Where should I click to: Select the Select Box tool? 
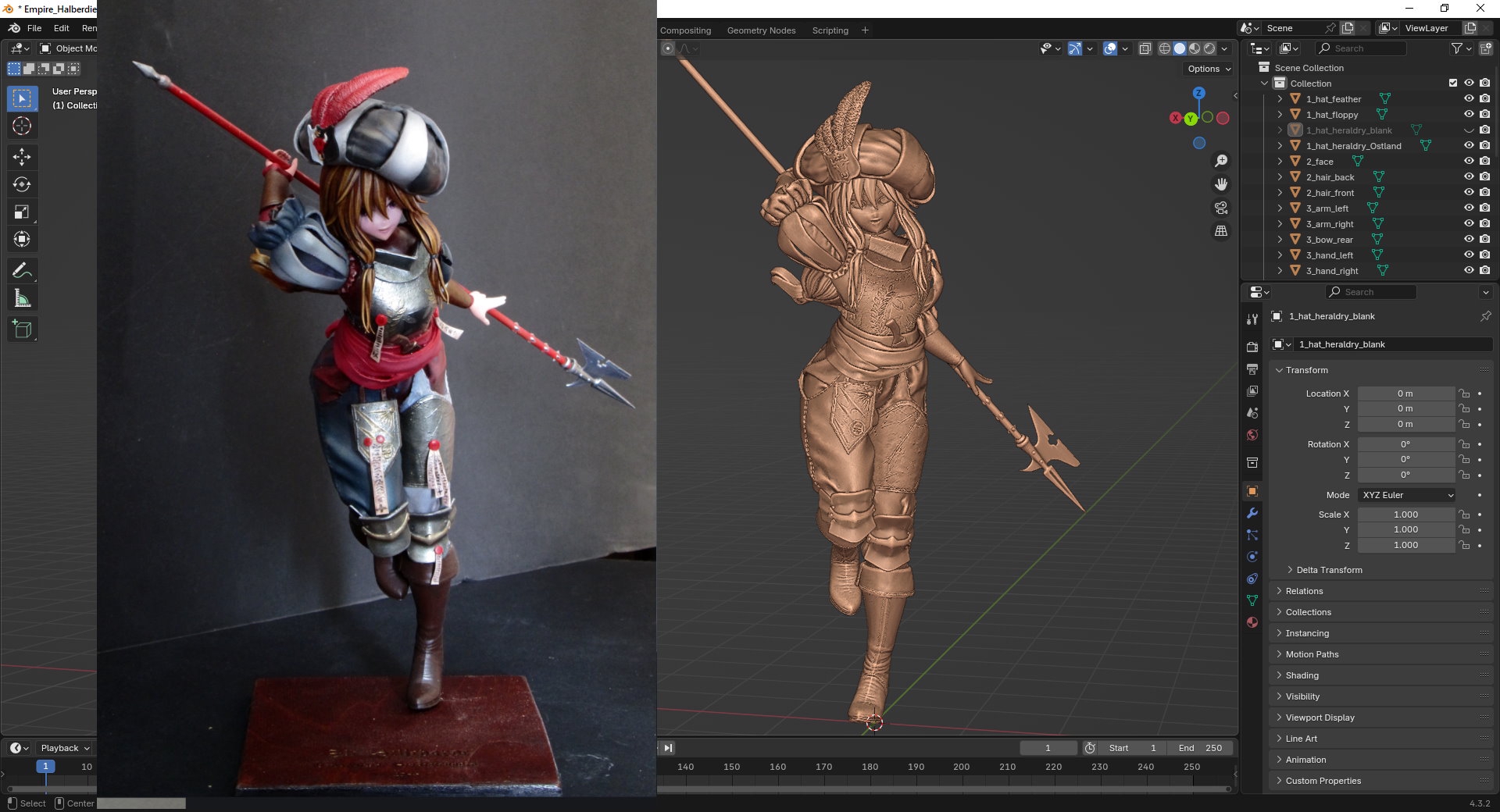pos(22,98)
